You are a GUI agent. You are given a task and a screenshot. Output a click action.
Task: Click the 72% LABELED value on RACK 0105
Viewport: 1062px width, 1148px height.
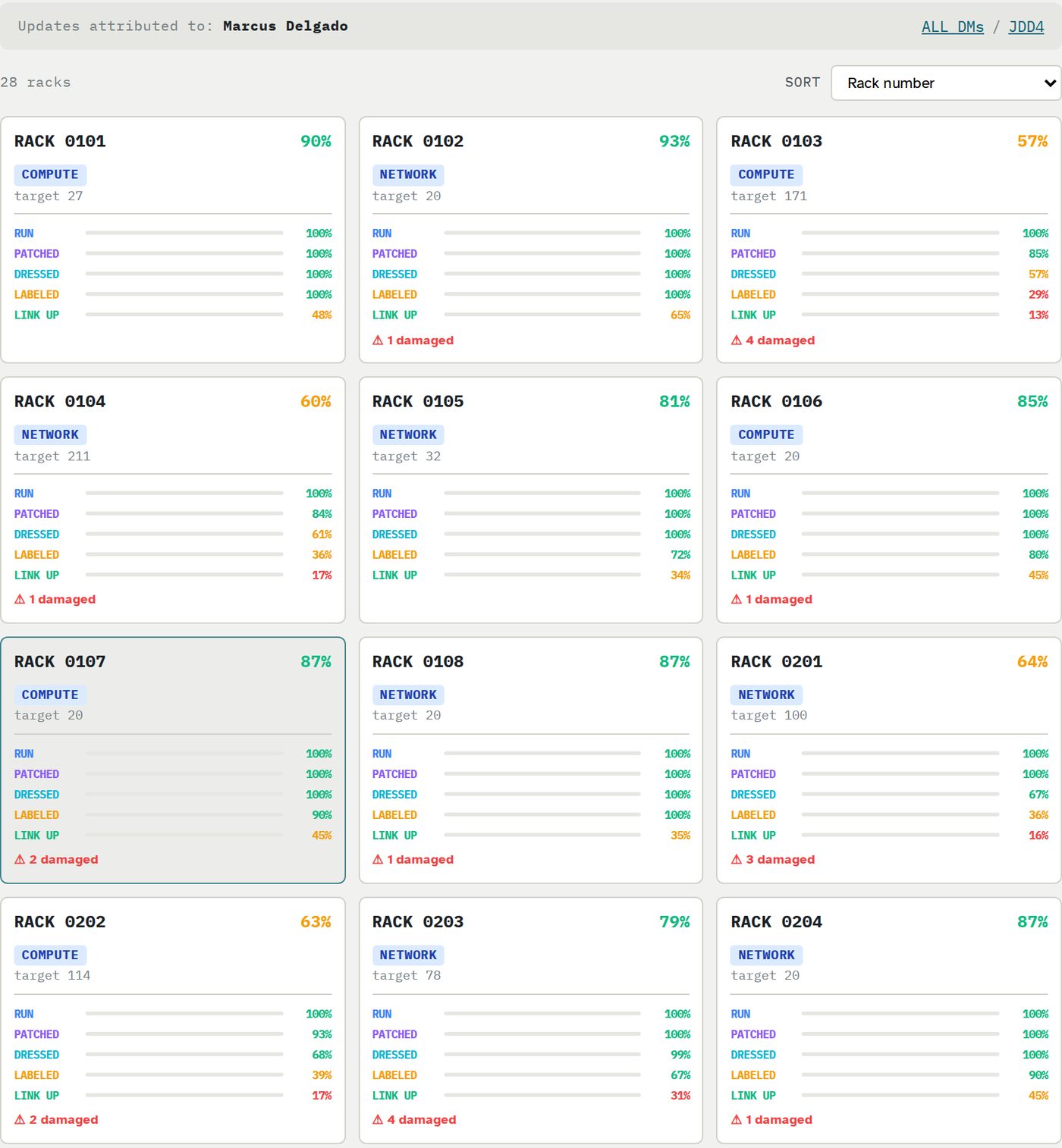(x=680, y=554)
